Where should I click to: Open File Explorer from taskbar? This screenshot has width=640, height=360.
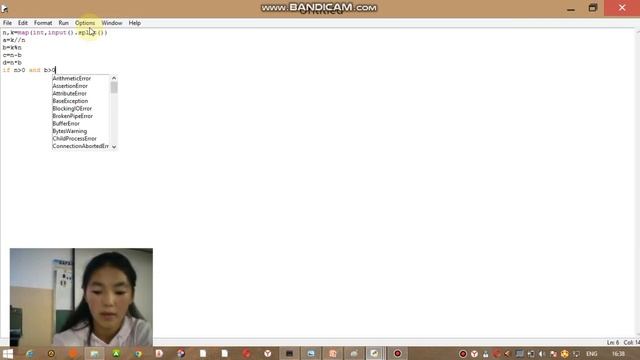coord(94,353)
